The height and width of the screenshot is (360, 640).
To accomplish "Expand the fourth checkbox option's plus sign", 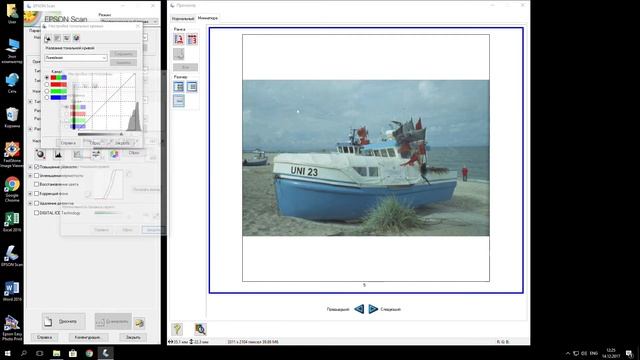I will pos(30,193).
